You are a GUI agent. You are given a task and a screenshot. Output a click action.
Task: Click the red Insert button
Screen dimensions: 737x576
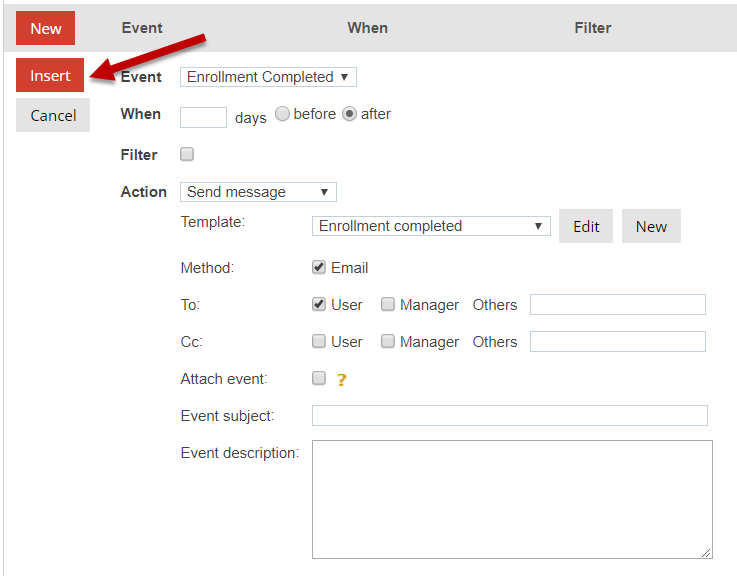50,76
